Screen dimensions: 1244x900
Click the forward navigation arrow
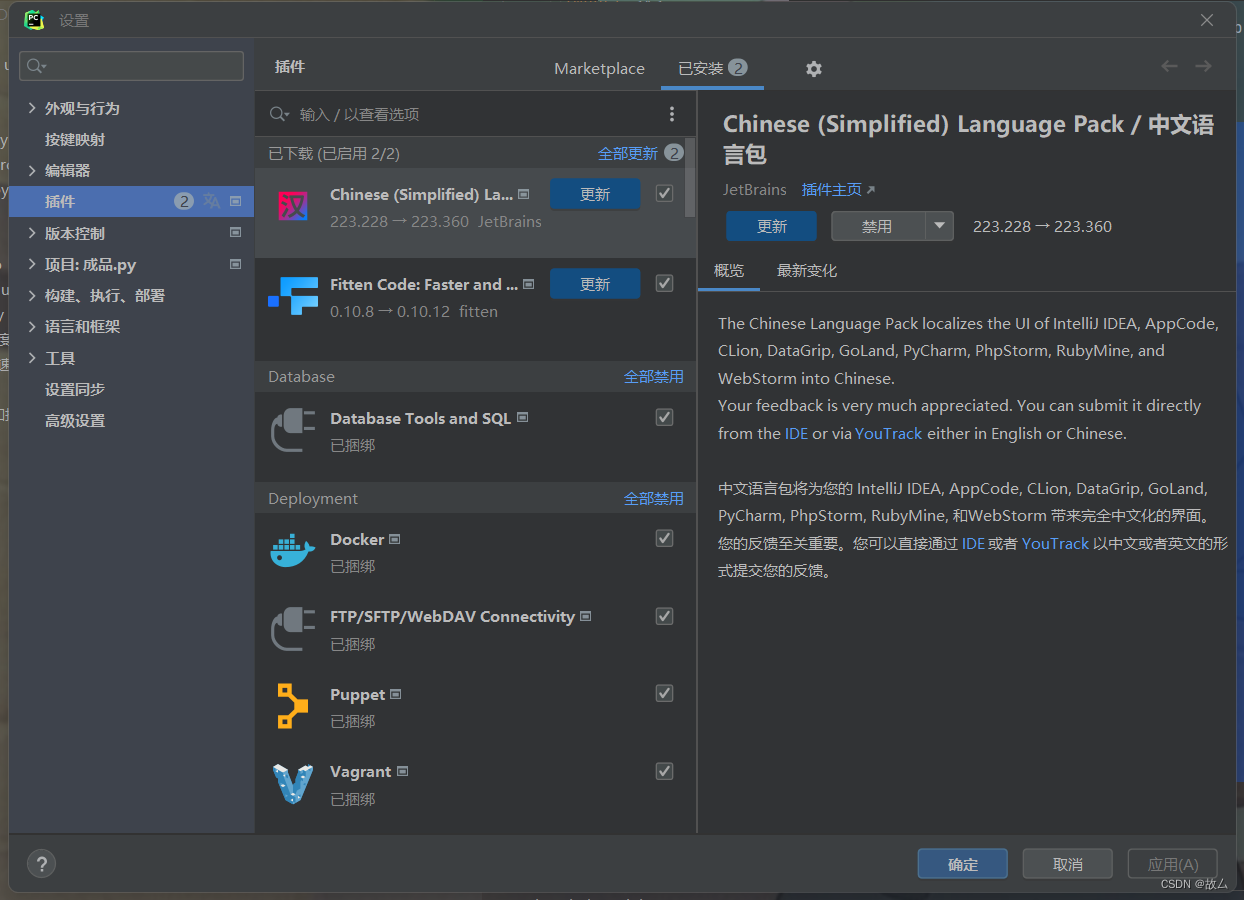point(1203,66)
